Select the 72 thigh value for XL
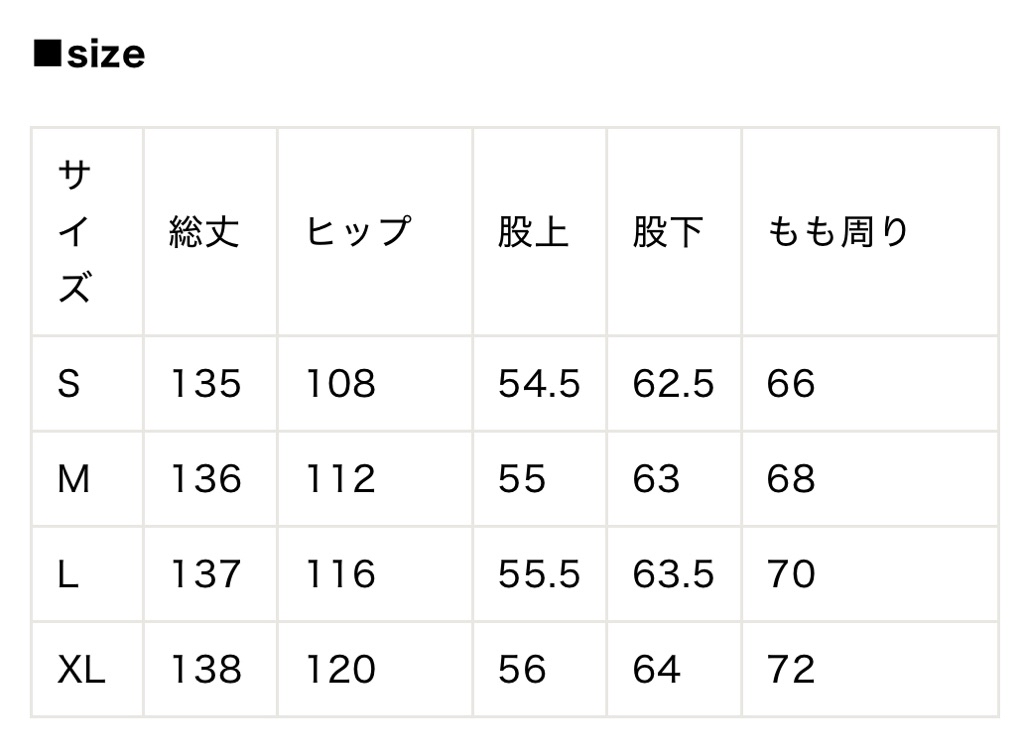 (x=791, y=669)
